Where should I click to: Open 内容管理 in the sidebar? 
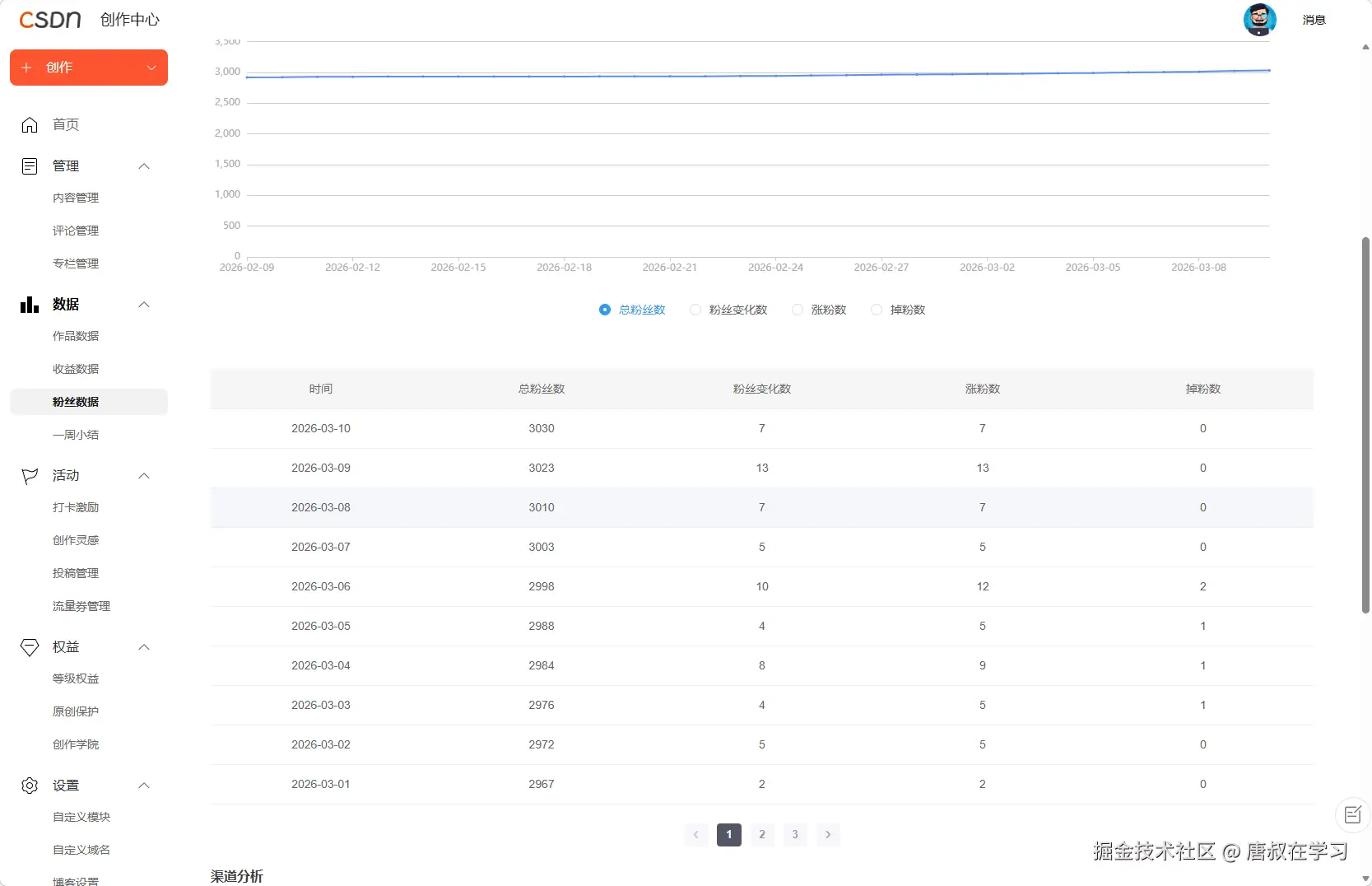click(76, 198)
